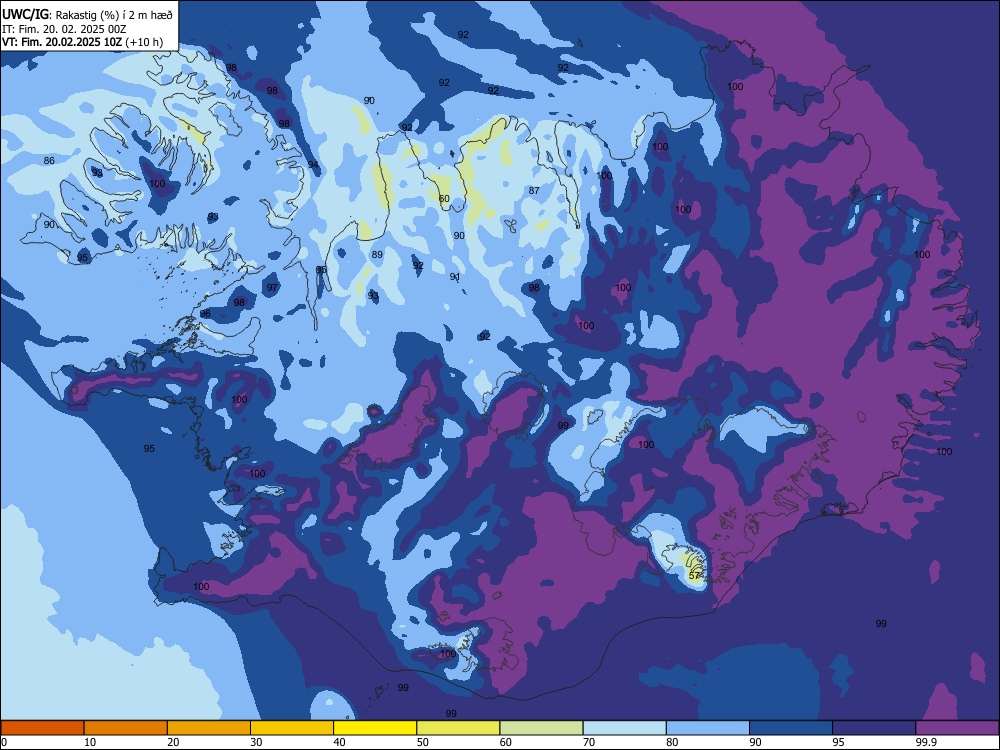Pick the 60–70% light green legend swatch
The height and width of the screenshot is (750, 1000).
pyautogui.click(x=541, y=728)
